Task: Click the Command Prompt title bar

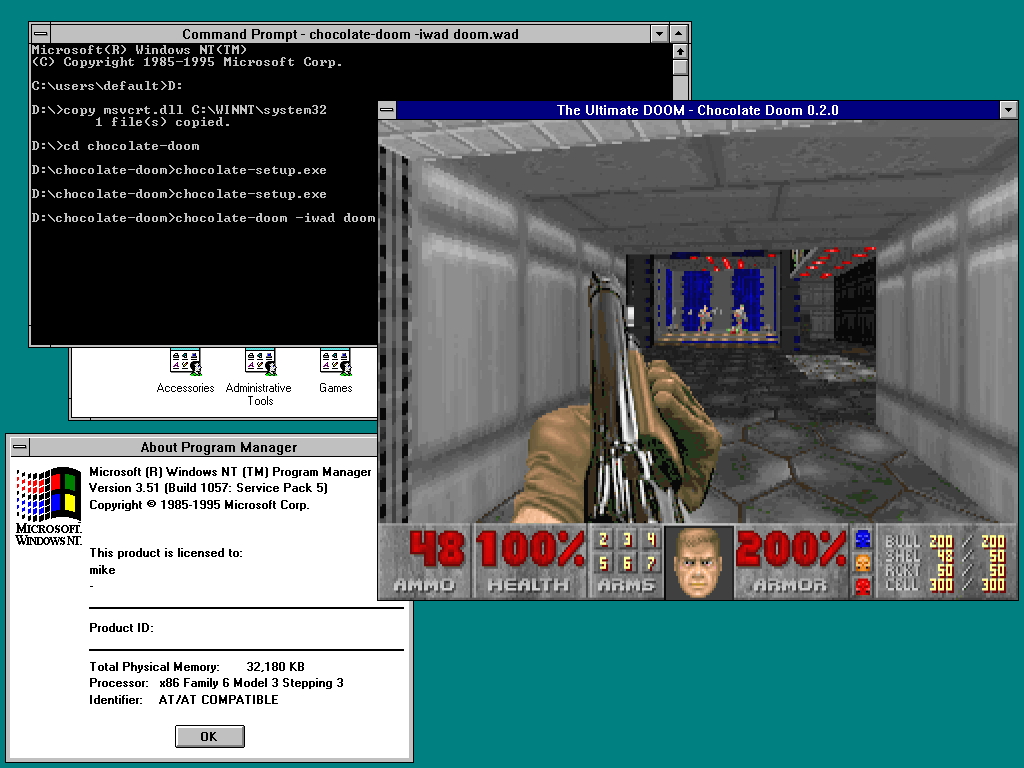Action: point(350,34)
